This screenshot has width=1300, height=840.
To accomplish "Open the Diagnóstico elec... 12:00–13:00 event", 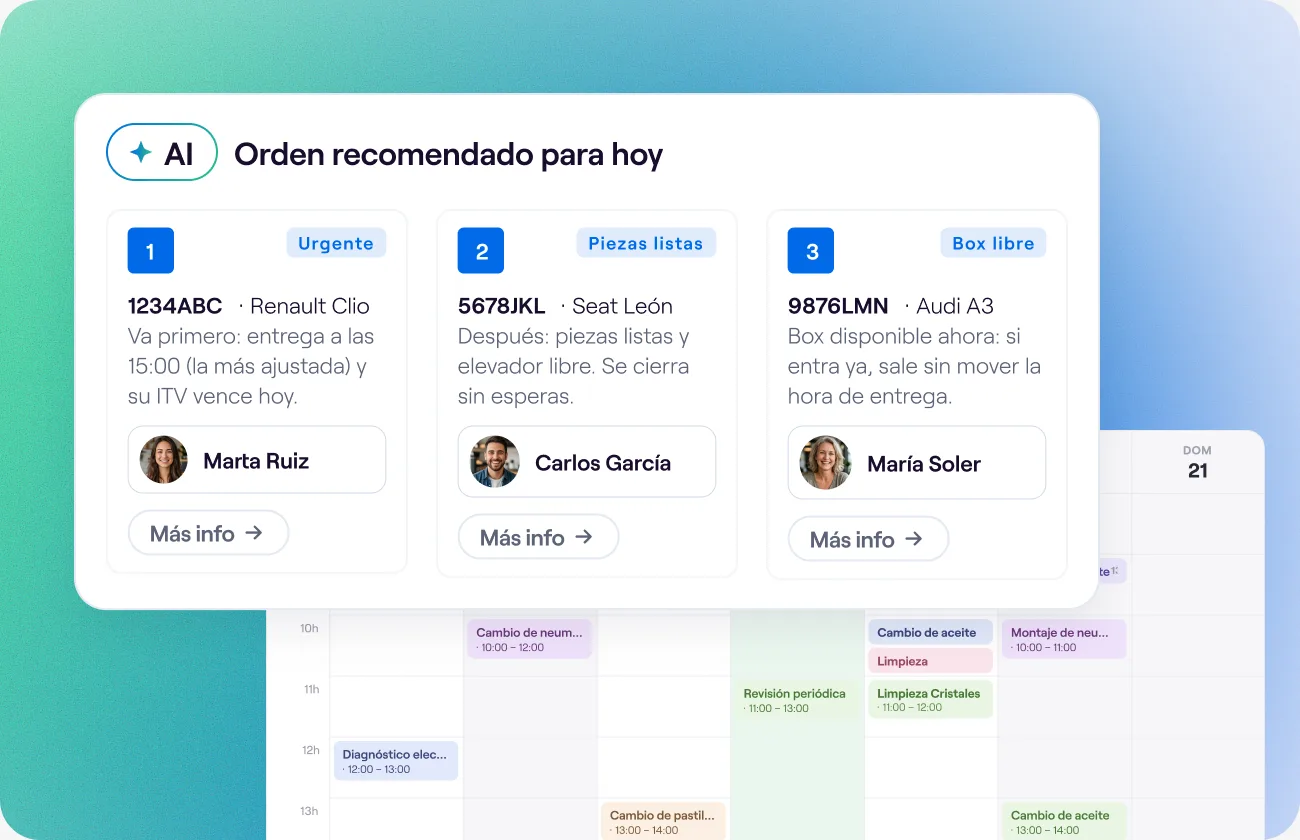I will pyautogui.click(x=396, y=761).
